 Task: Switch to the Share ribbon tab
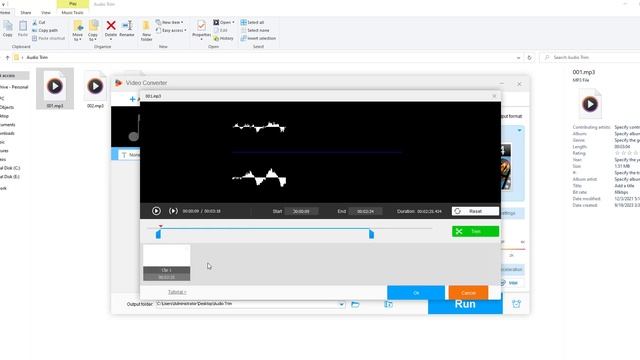(26, 13)
